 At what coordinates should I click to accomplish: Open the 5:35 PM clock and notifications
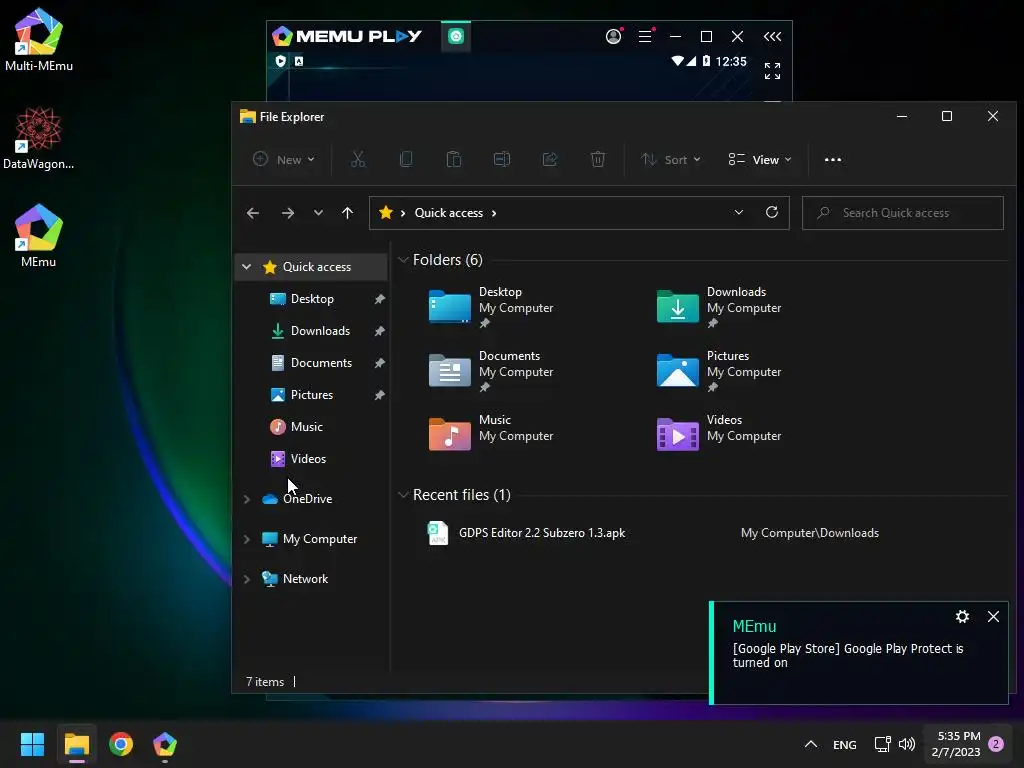coord(967,744)
